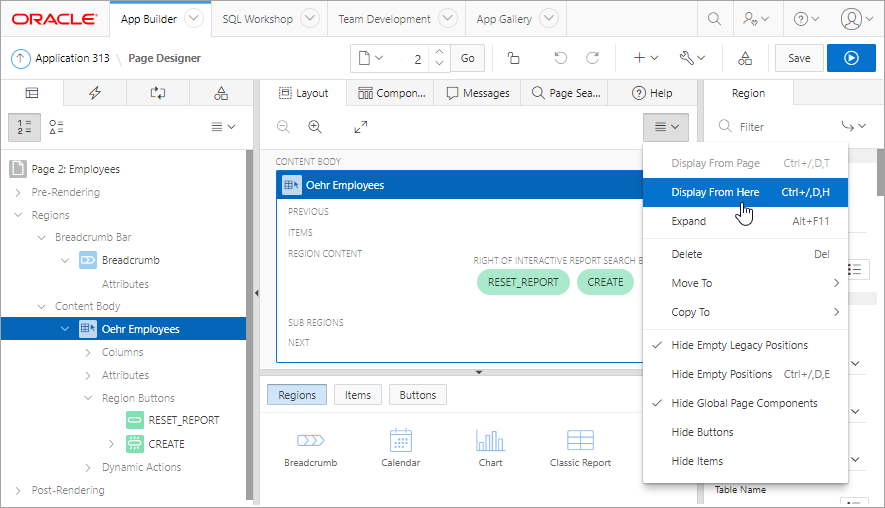The width and height of the screenshot is (885, 508).
Task: Select the RESET_REPORT button tree node
Action: [183, 421]
